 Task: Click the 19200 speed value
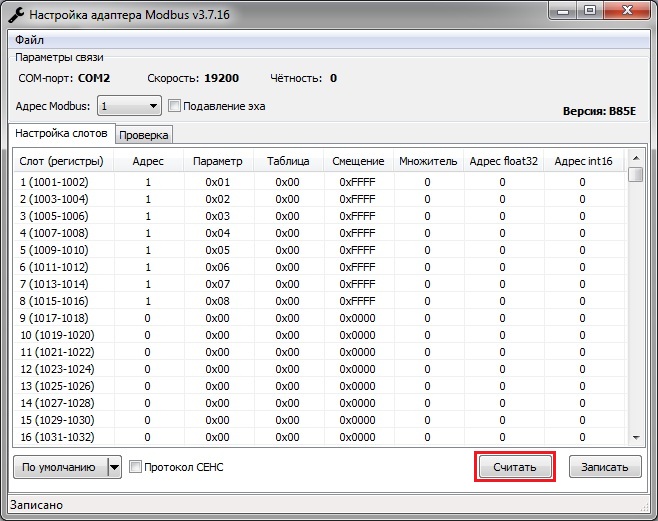(222, 78)
